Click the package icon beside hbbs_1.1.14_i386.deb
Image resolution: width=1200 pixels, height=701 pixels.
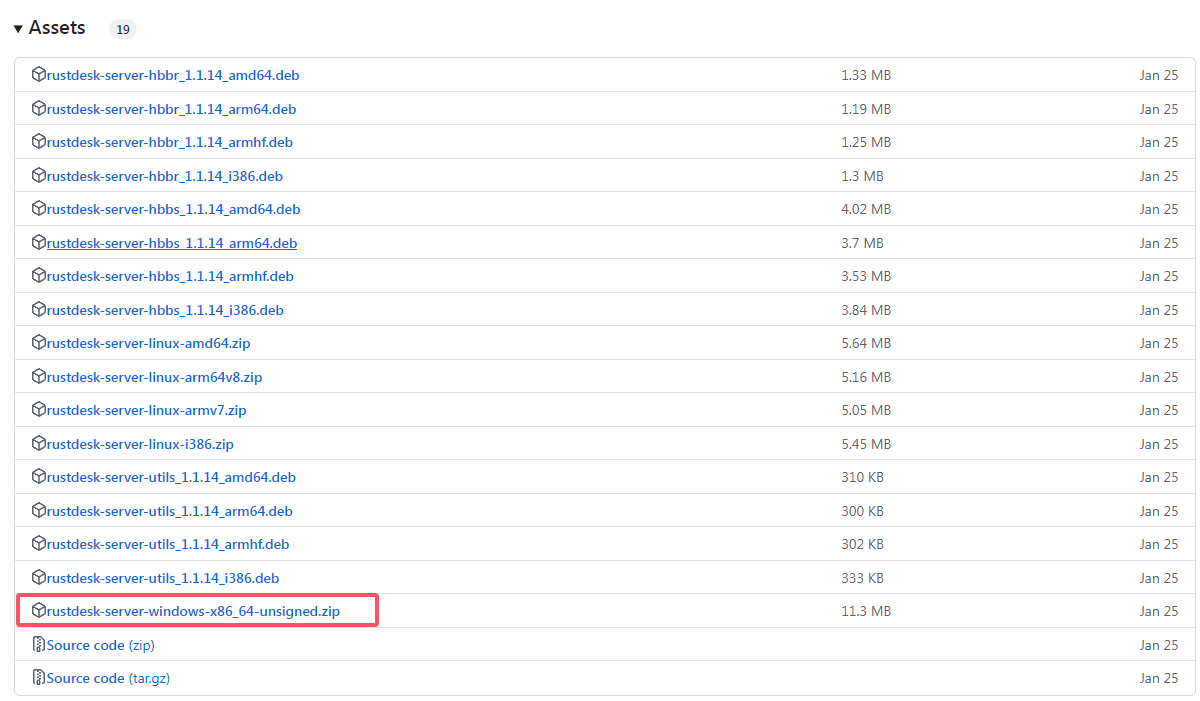pos(39,309)
